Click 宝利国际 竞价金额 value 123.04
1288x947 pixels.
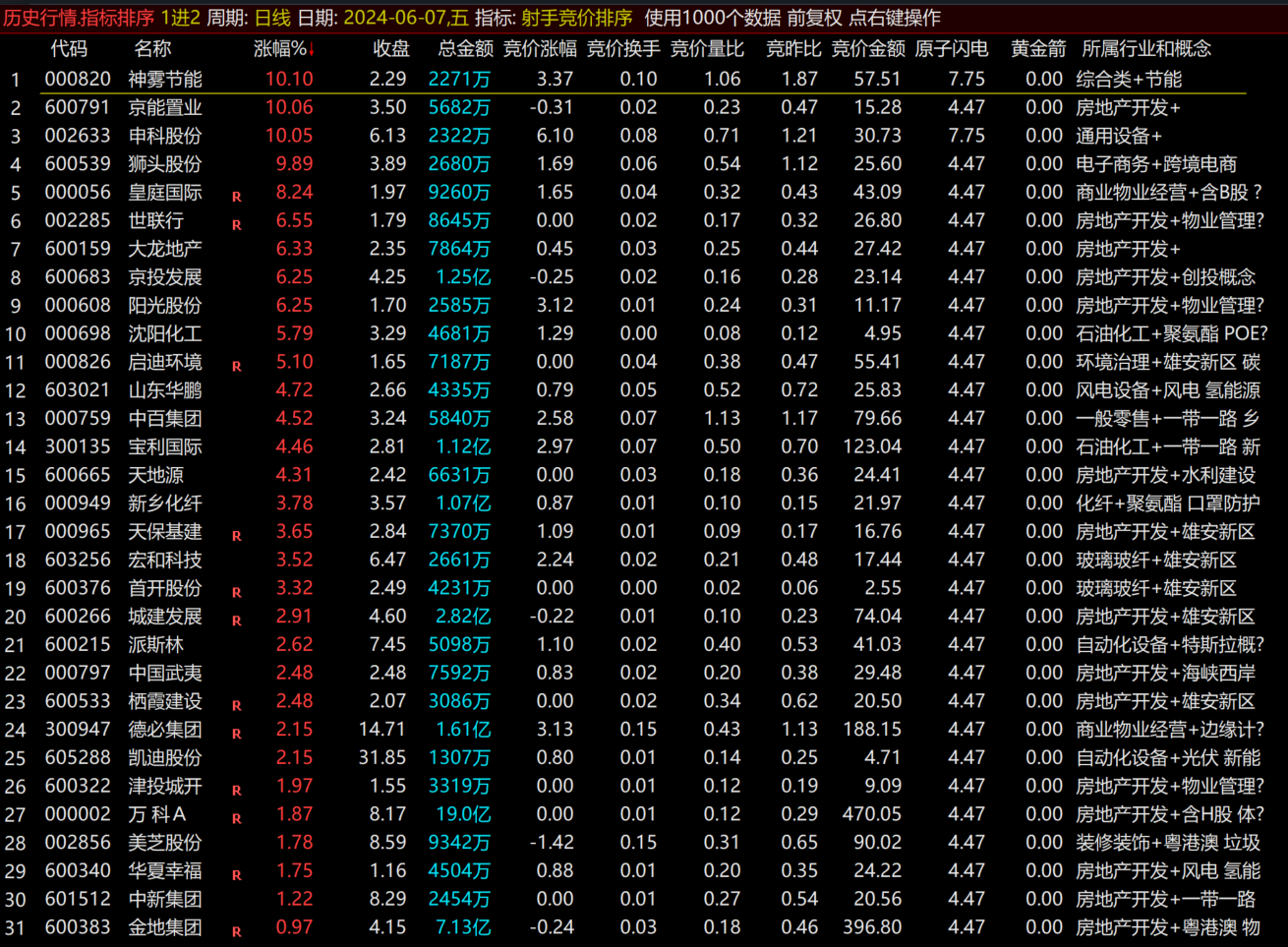point(872,446)
